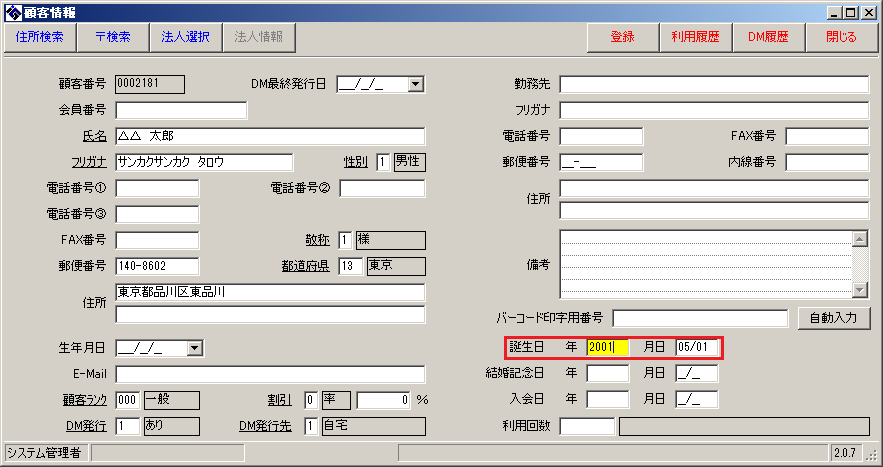
Task: Expand the 生年月日 date dropdown
Action: (x=194, y=348)
